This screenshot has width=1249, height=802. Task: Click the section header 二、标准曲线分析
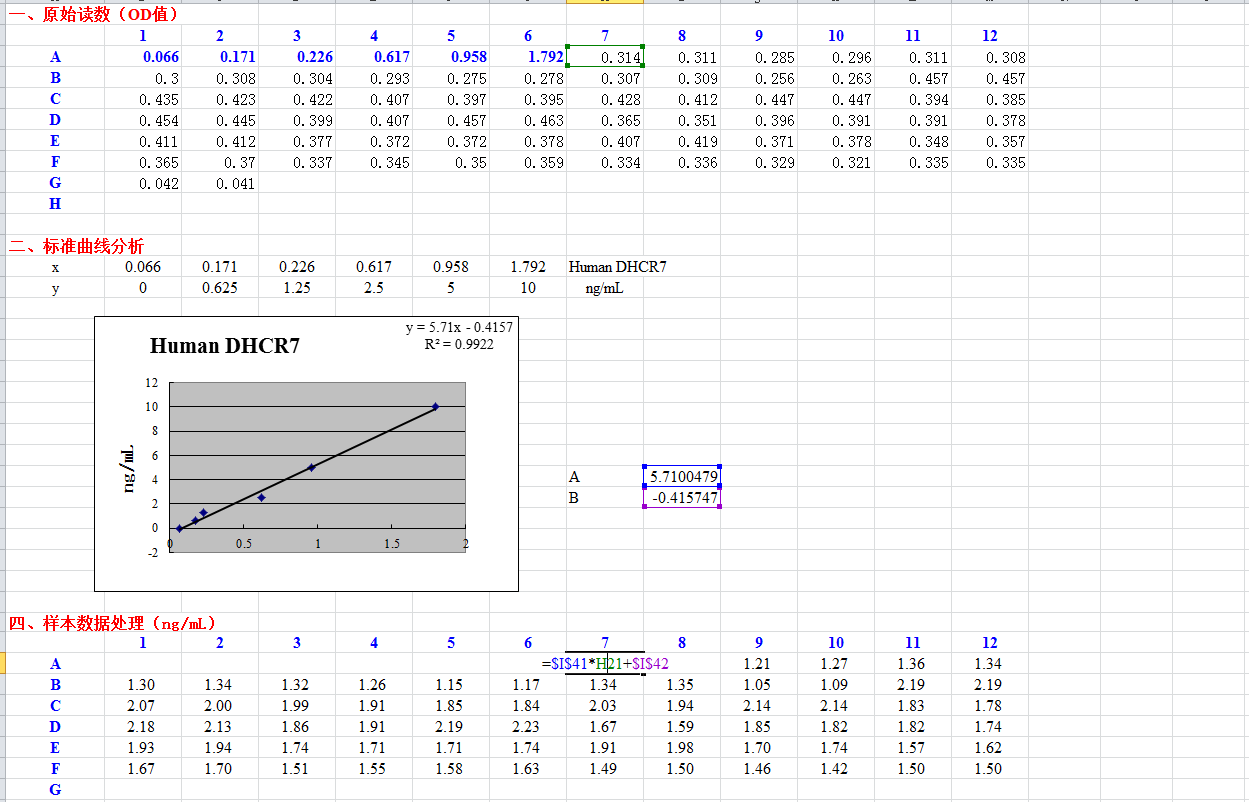[77, 246]
